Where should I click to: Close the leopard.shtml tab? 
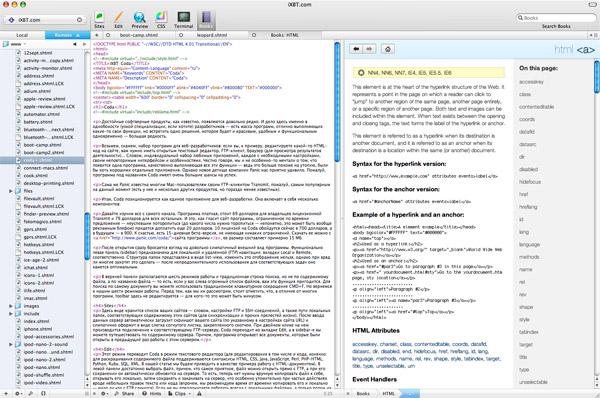click(x=181, y=35)
